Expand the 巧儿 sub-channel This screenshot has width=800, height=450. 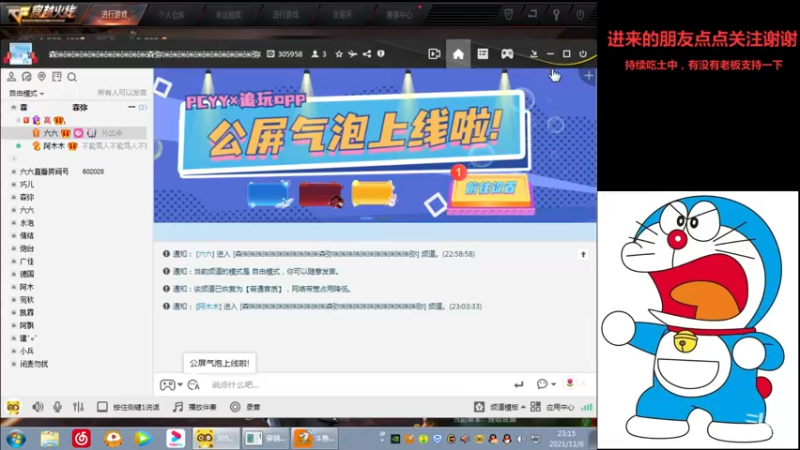[x=14, y=184]
